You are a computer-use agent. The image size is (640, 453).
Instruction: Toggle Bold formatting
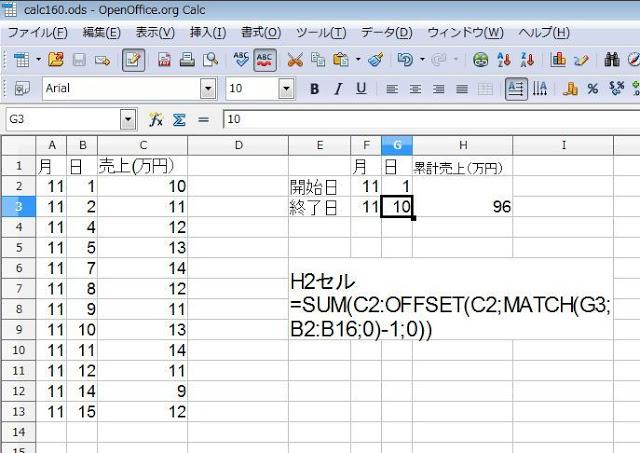pos(313,89)
